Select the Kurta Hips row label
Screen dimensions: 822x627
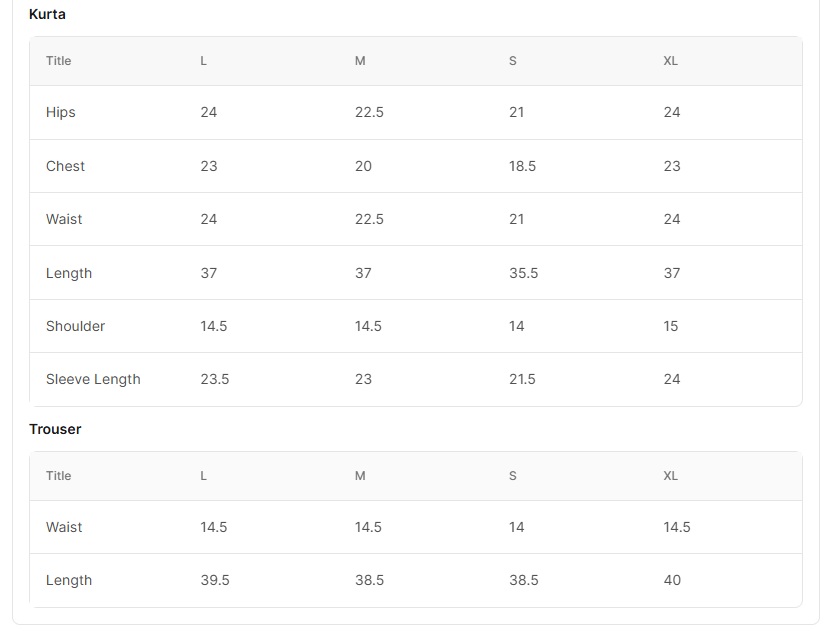coord(60,112)
